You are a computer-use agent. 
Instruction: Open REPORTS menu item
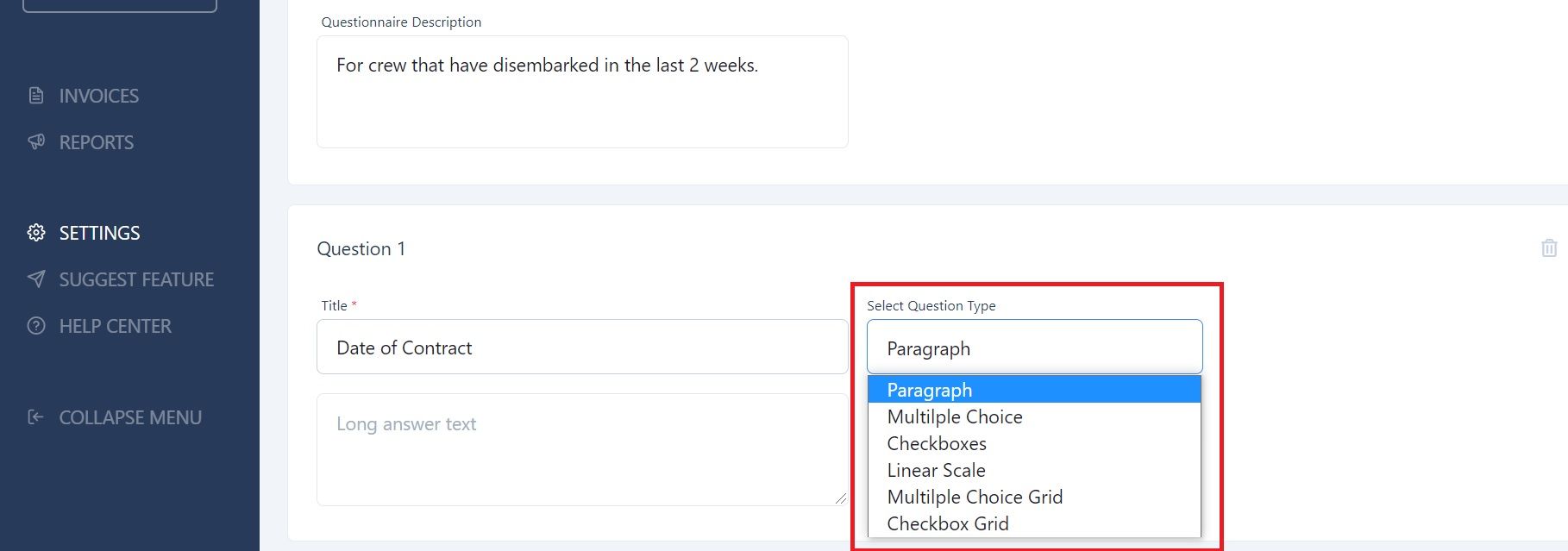pos(97,142)
